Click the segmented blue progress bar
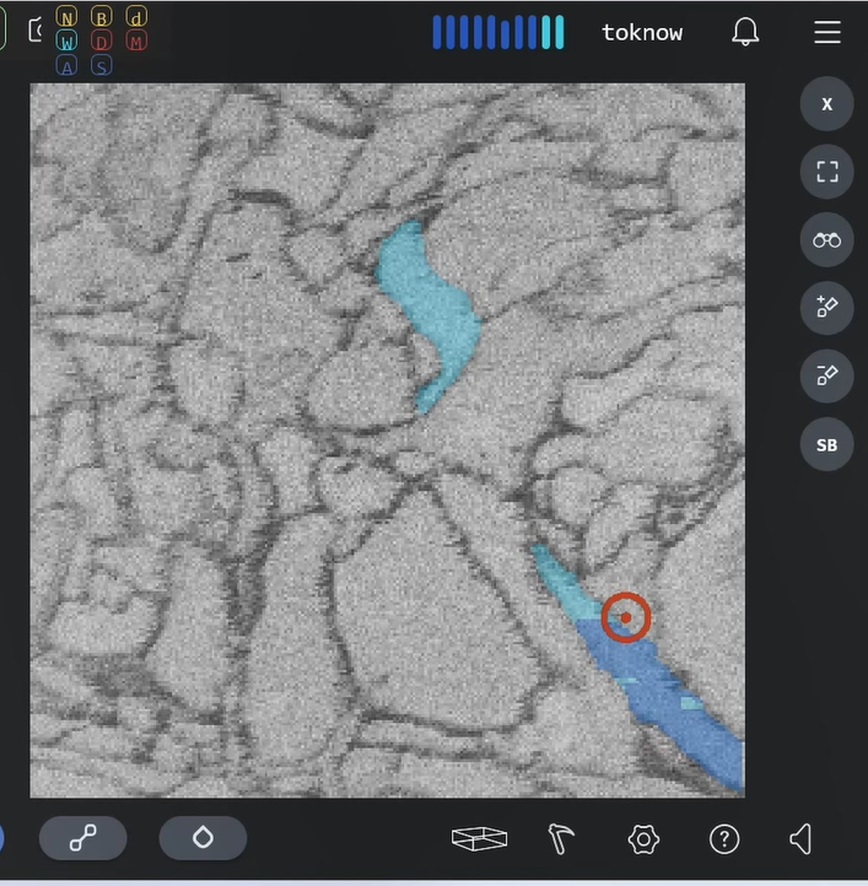This screenshot has width=868, height=886. [498, 32]
